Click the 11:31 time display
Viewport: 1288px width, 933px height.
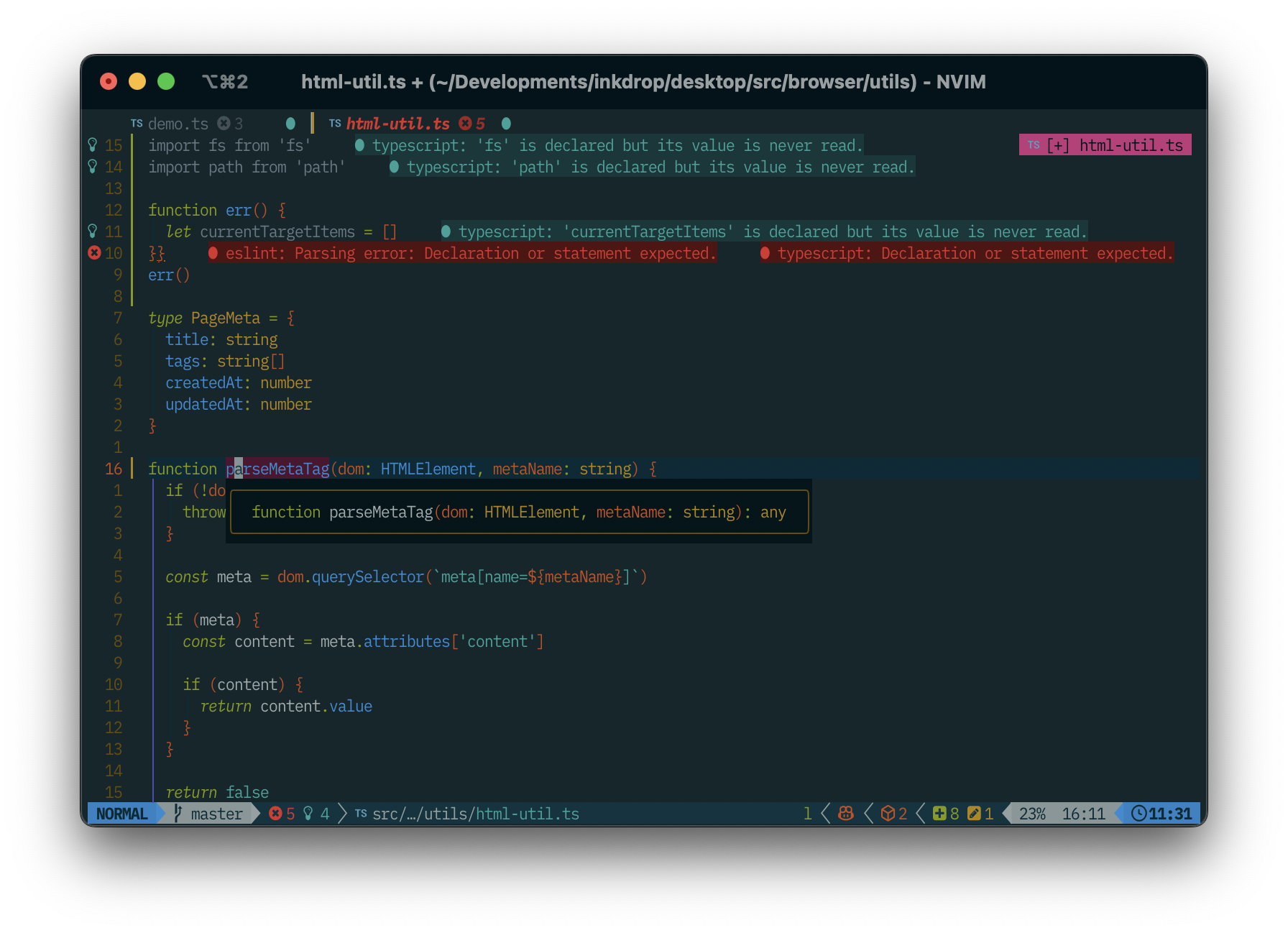(1170, 814)
